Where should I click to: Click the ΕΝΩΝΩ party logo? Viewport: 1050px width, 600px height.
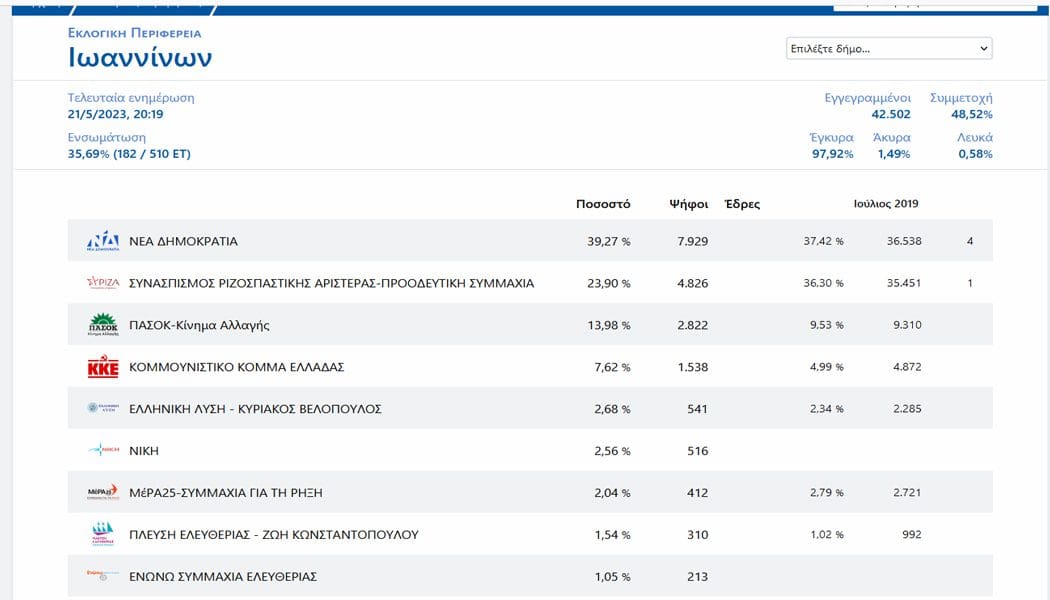[103, 575]
